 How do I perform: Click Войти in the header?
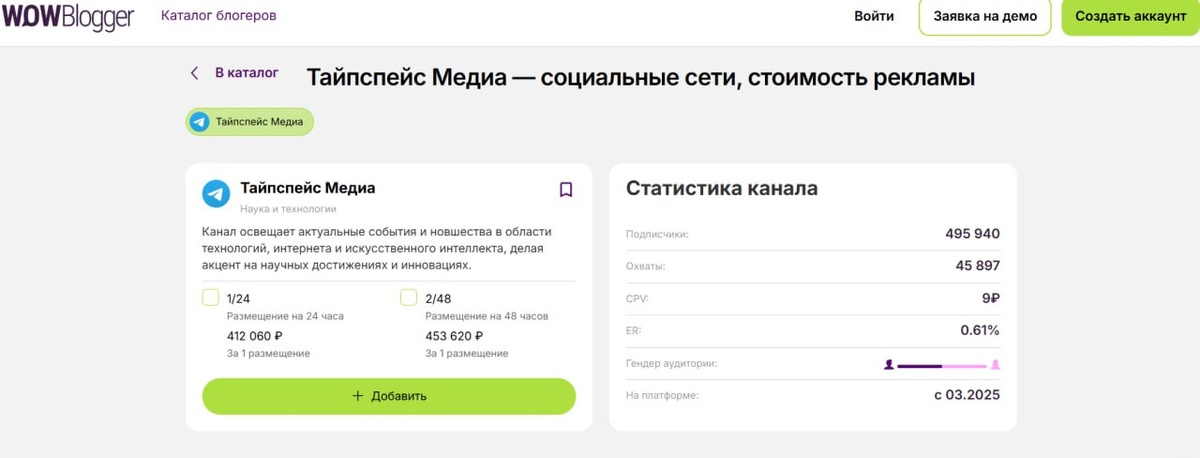(x=874, y=16)
